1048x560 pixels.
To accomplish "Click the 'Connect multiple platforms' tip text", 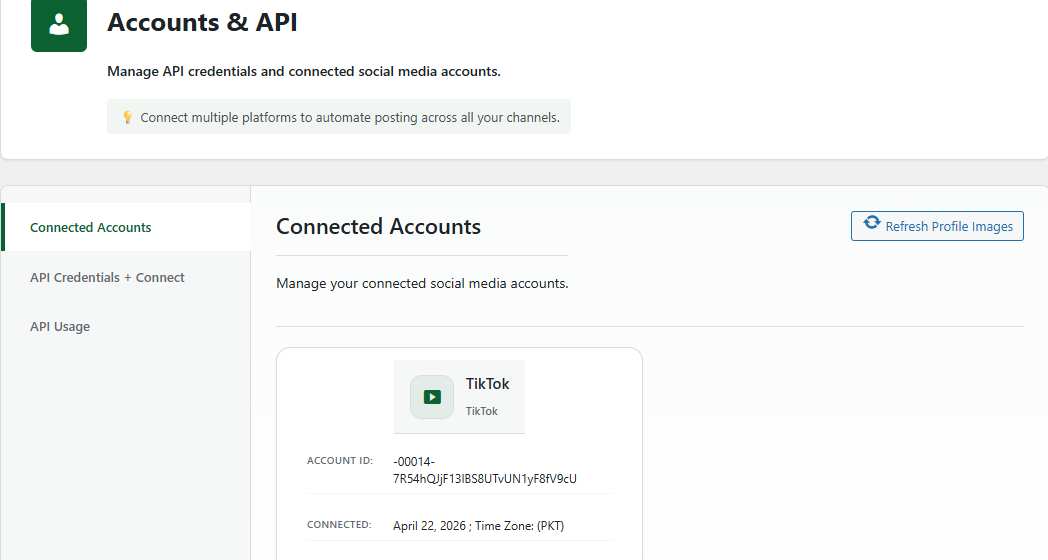I will point(350,118).
